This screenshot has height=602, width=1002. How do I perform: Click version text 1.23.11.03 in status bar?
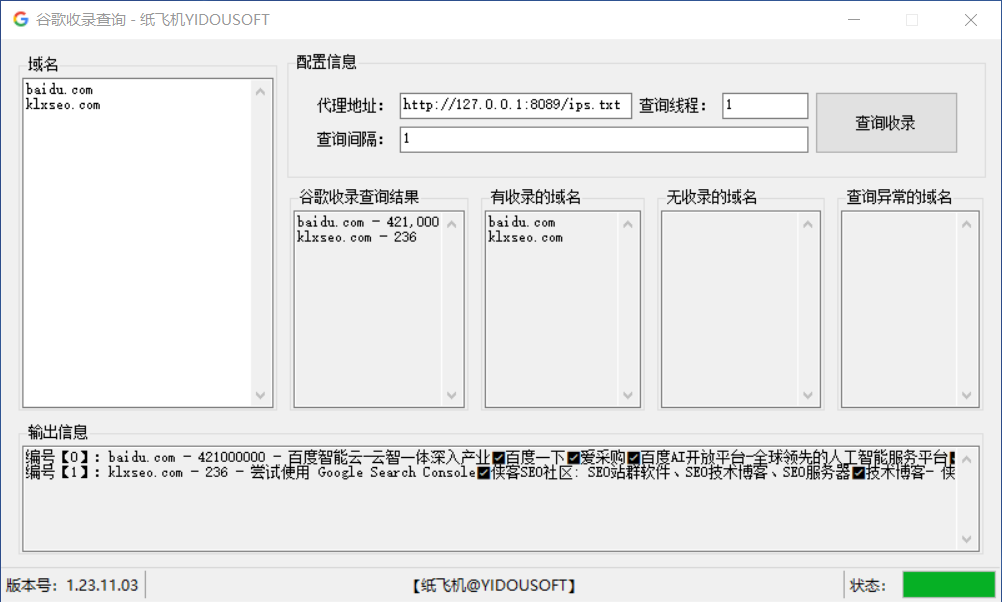point(102,585)
